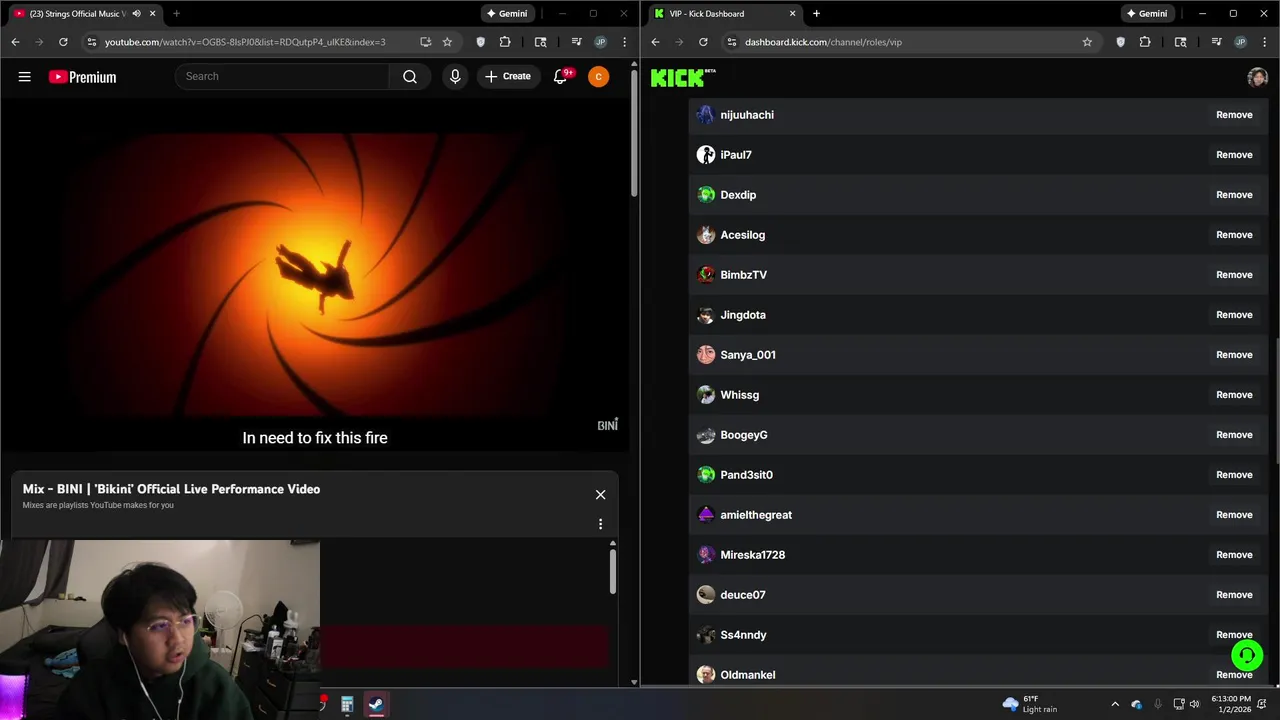This screenshot has height=720, width=1280.
Task: Remove VIP iPaul7
Action: pyautogui.click(x=1234, y=155)
